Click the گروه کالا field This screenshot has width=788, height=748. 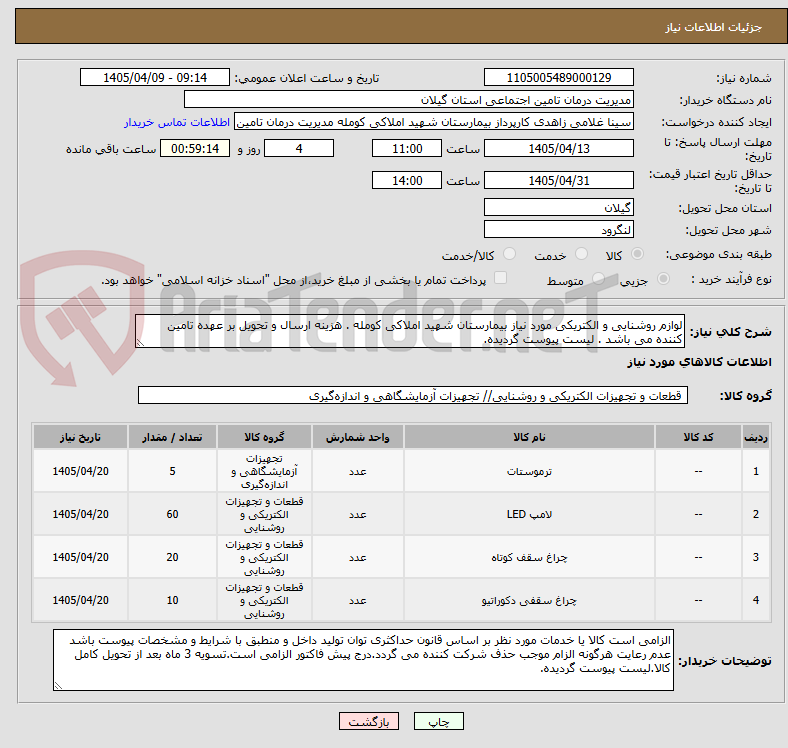(413, 396)
